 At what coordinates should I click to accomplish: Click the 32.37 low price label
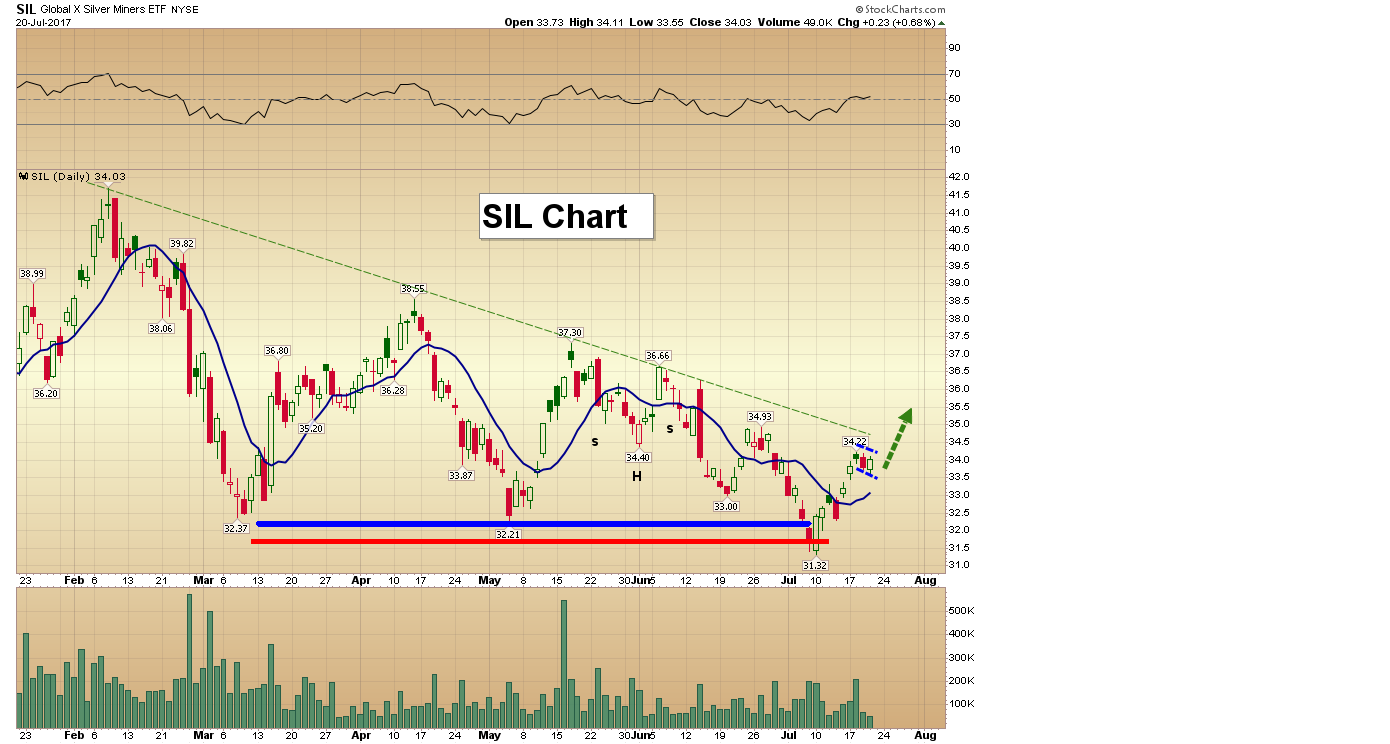click(236, 527)
